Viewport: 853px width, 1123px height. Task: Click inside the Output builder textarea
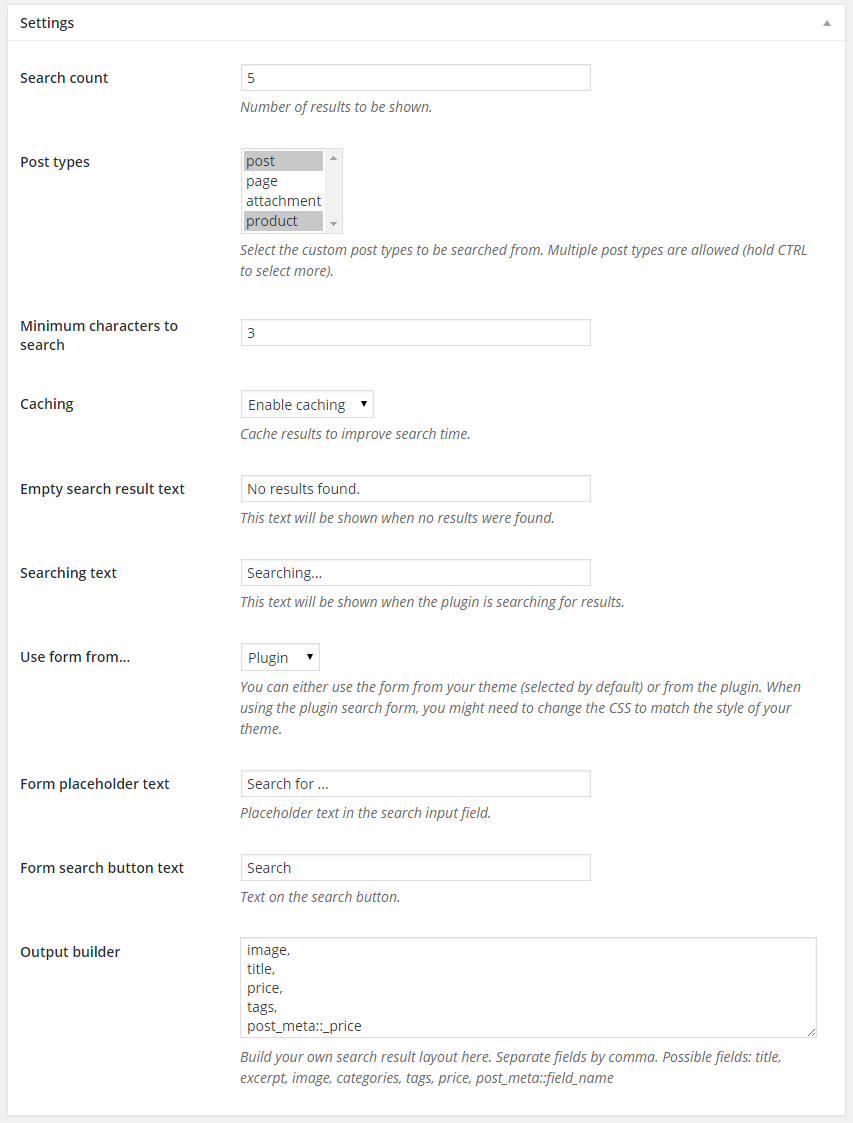[528, 987]
